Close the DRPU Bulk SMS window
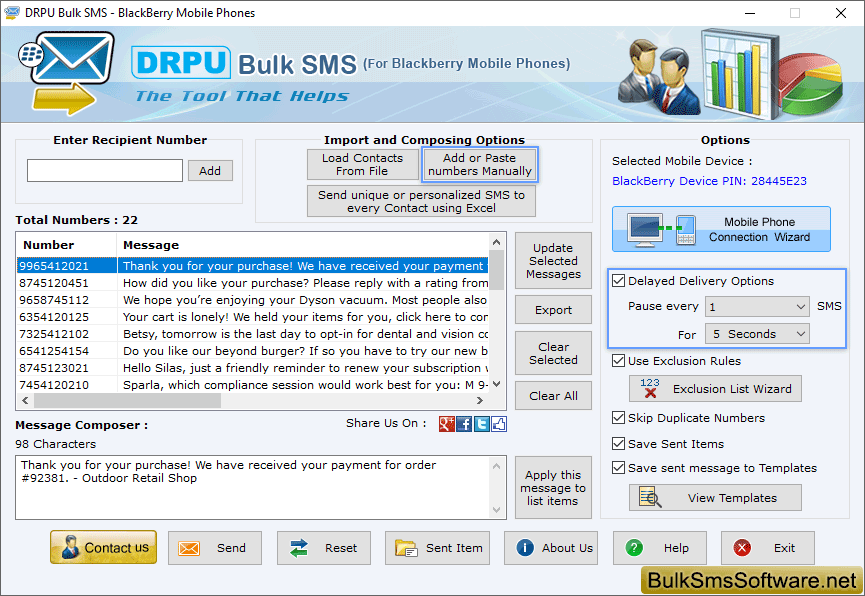This screenshot has height=596, width=865. (840, 13)
